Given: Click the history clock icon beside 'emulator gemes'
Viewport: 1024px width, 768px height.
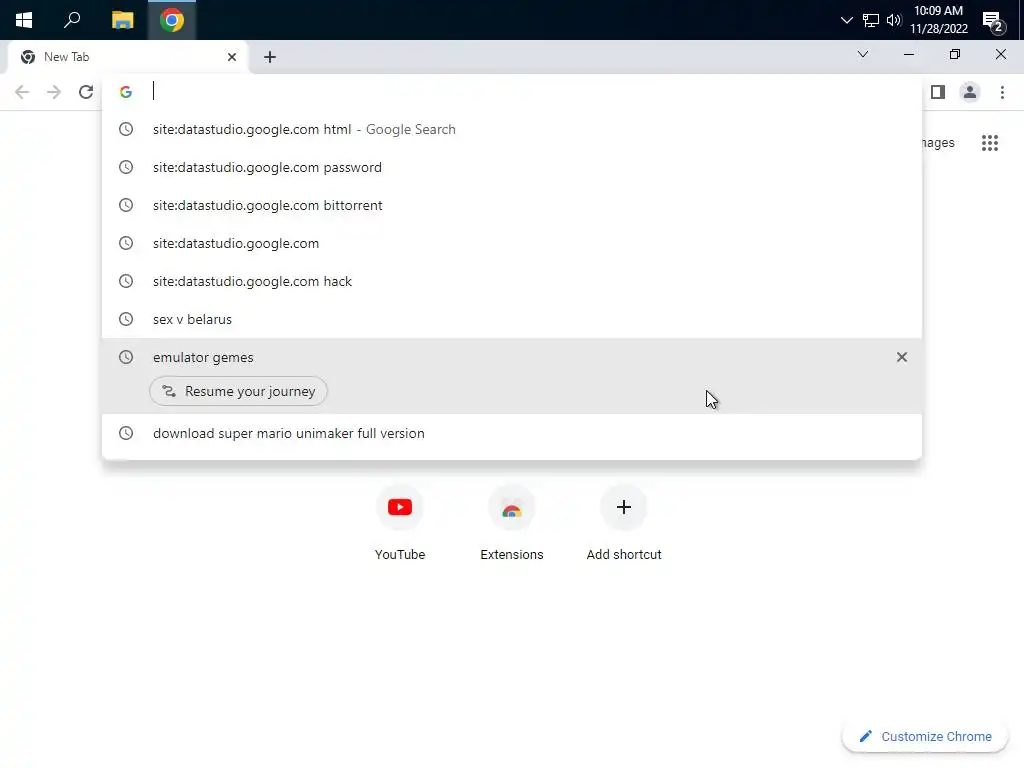Looking at the screenshot, I should pos(126,357).
